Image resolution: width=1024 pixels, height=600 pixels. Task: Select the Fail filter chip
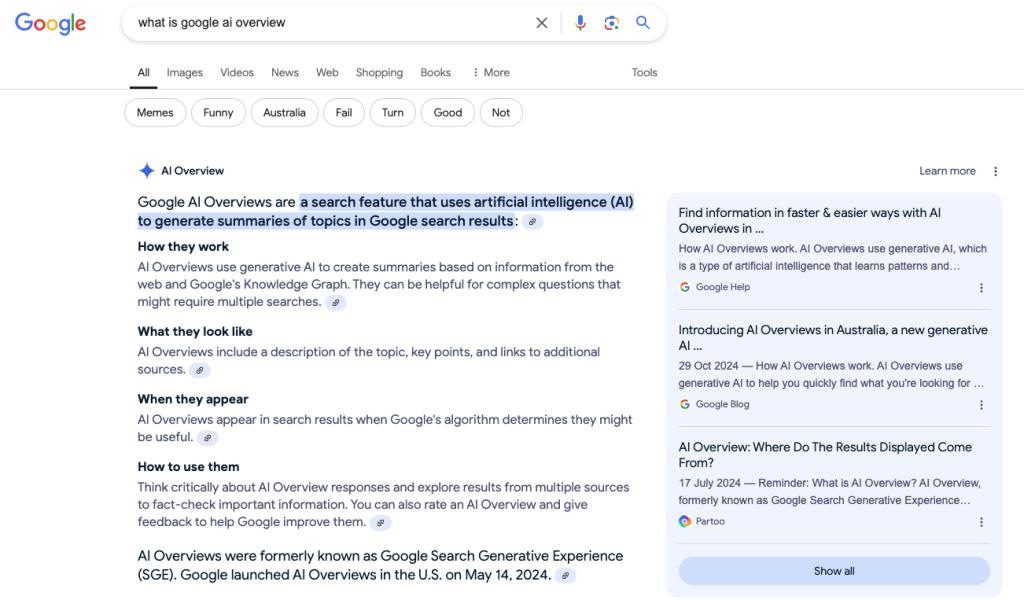[x=344, y=112]
